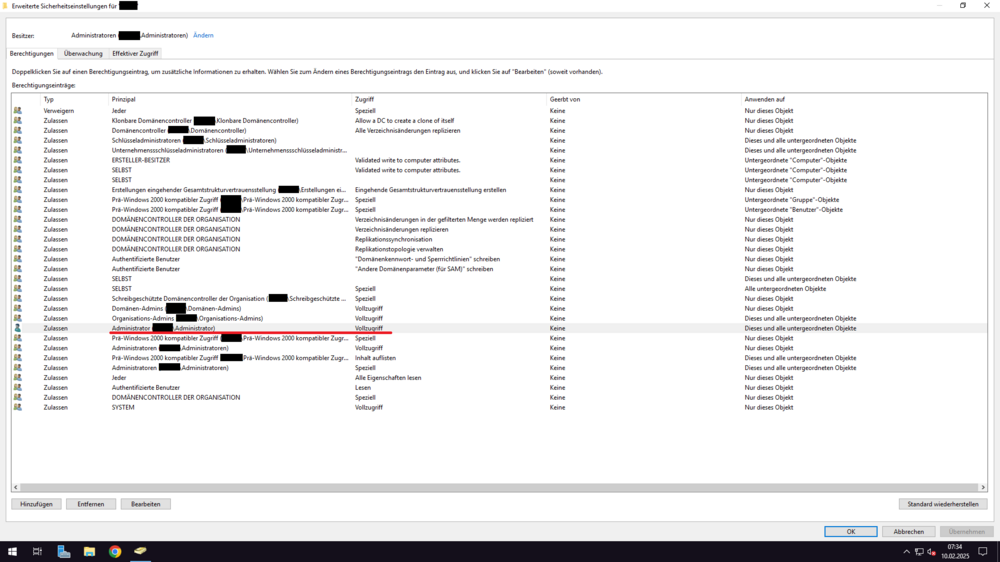Open the notification center icon
Screen dimensions: 1000x562
tap(983, 551)
